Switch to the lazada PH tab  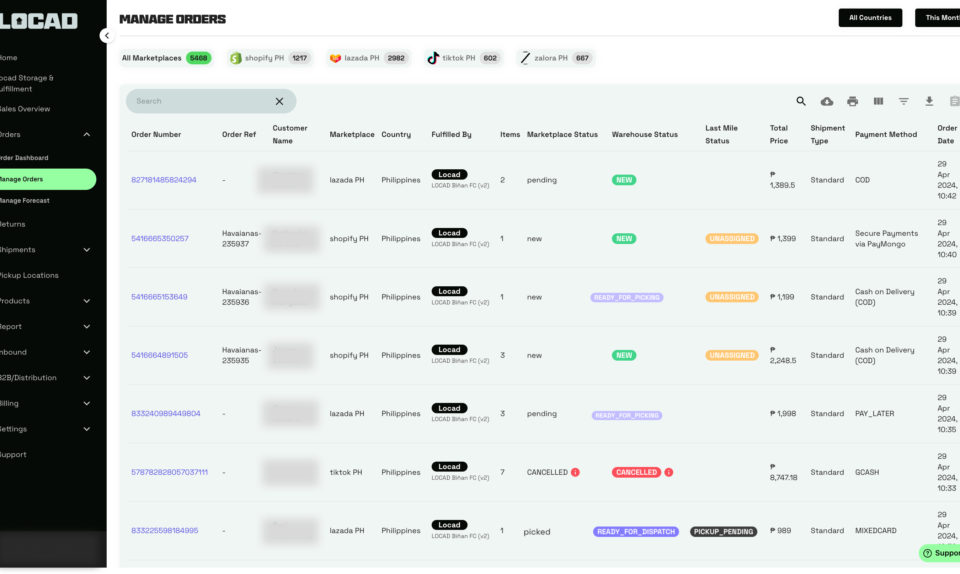coord(368,58)
